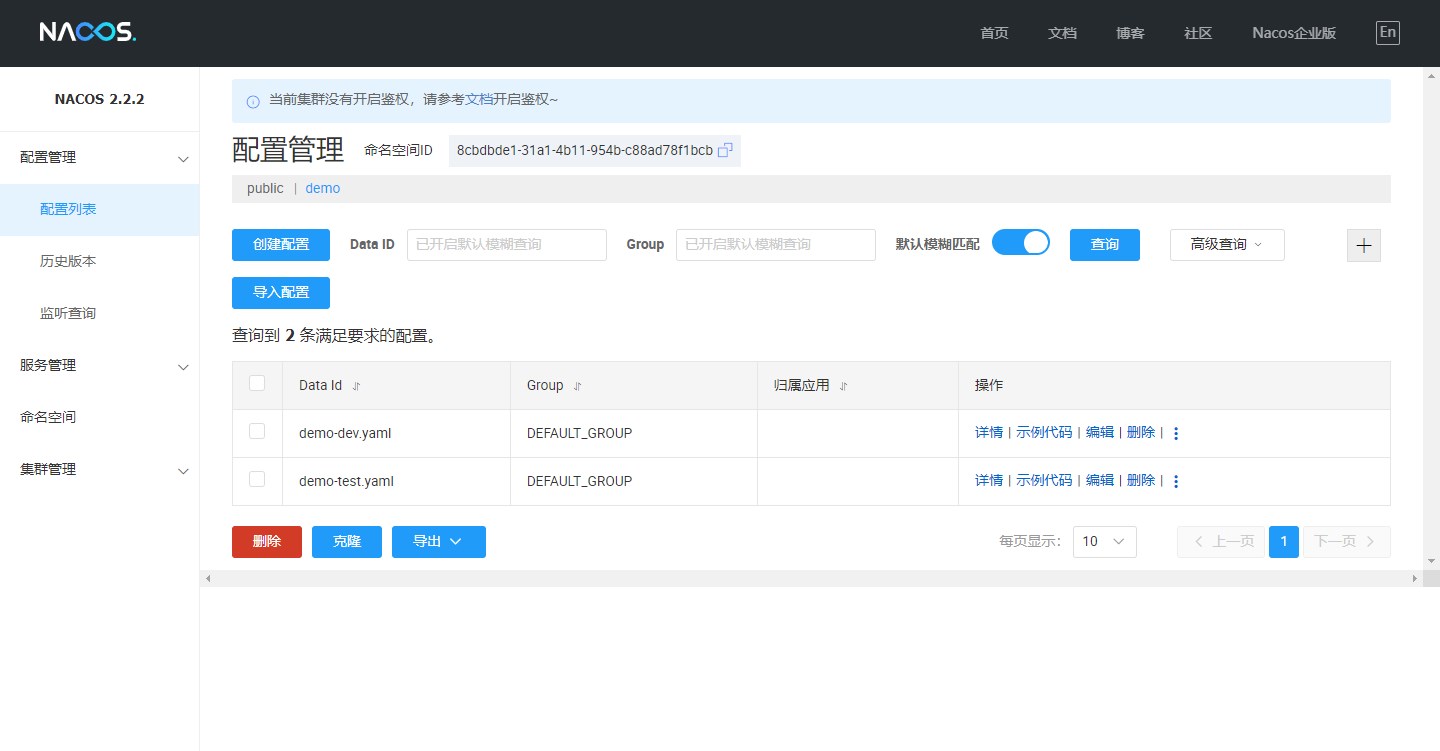Open 监听查询 in the sidebar

[x=100, y=314]
